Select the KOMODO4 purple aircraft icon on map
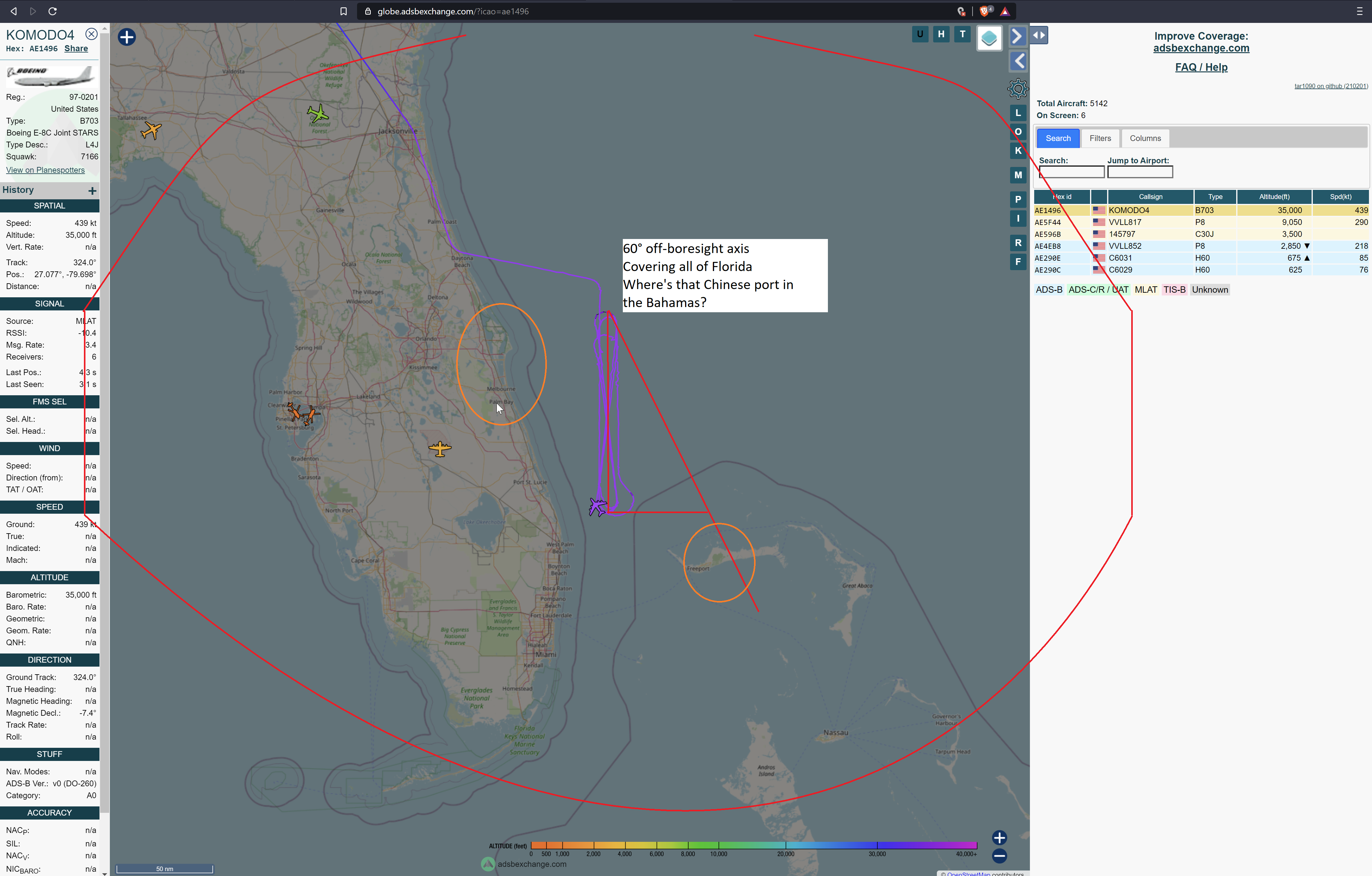This screenshot has width=1372, height=876. pos(597,506)
